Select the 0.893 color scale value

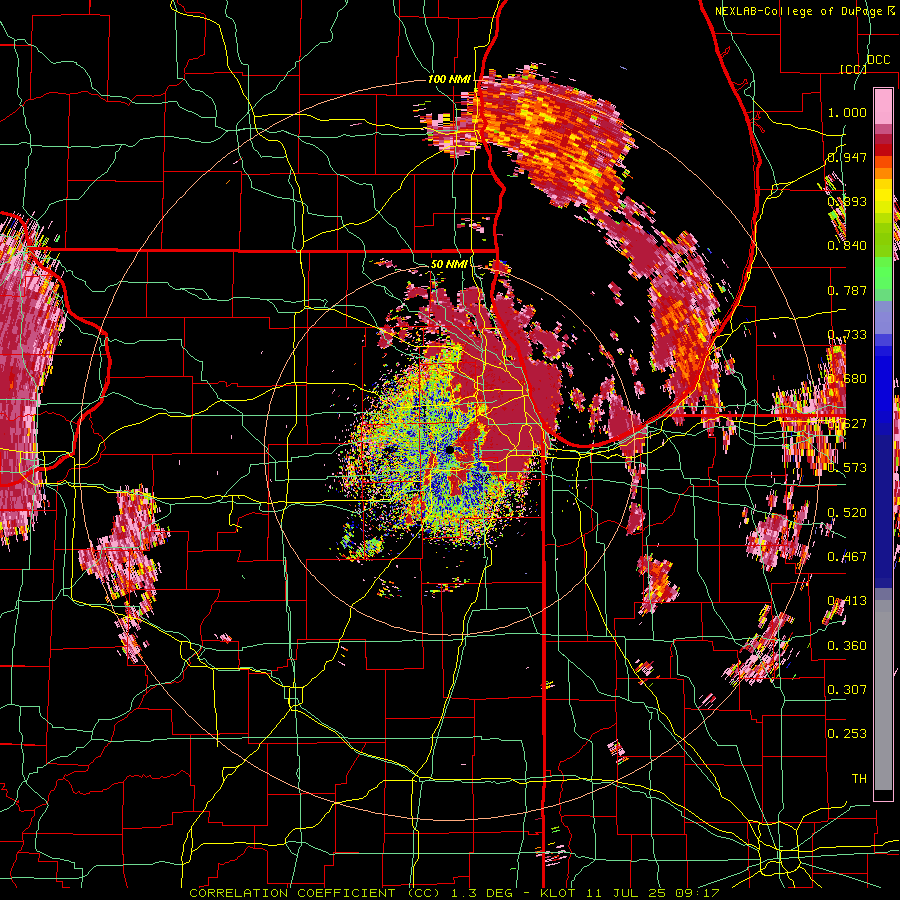tap(847, 201)
